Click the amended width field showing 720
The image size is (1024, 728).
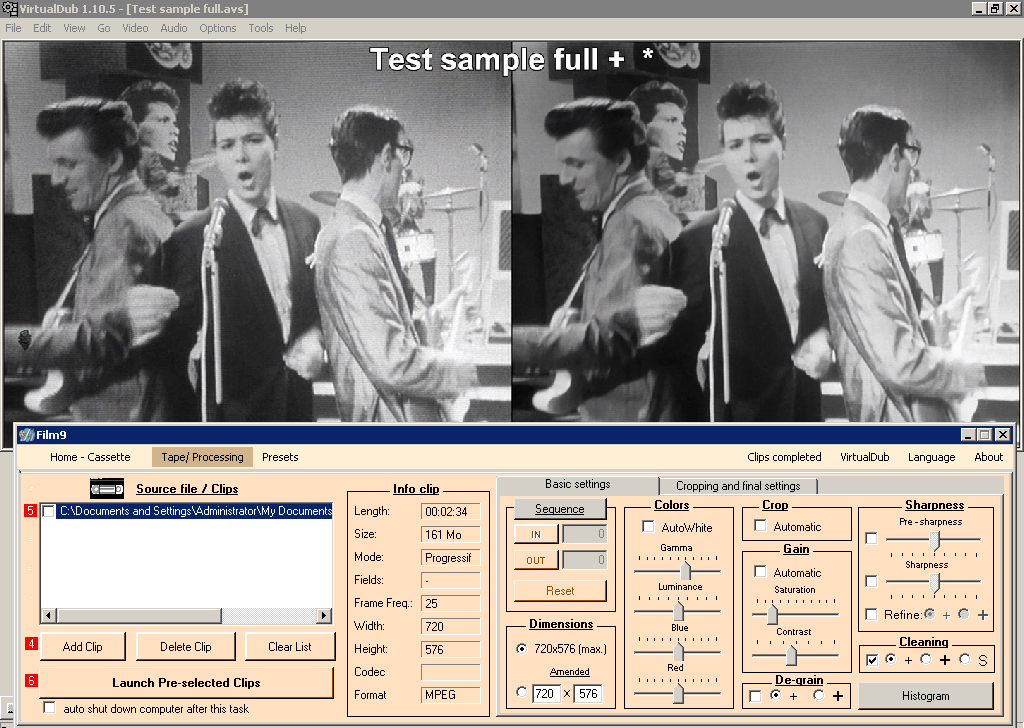click(546, 693)
